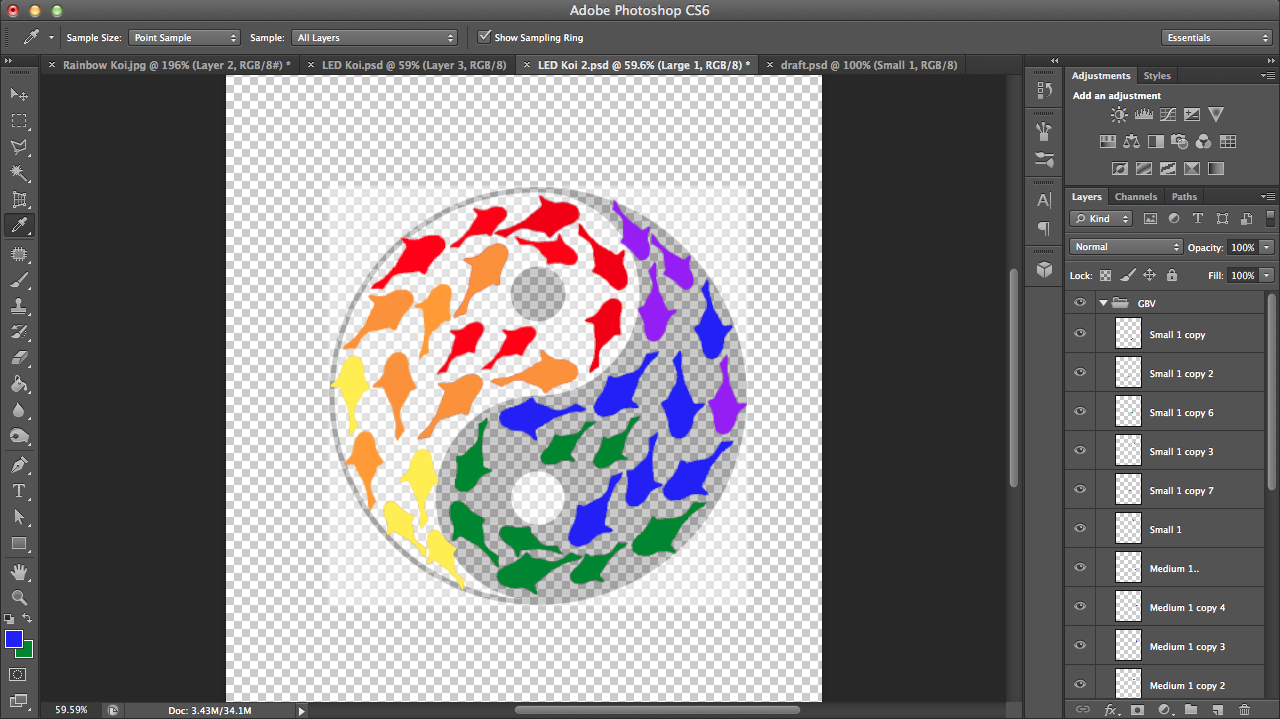
Task: Open the Point Sample size dropdown
Action: 184,37
